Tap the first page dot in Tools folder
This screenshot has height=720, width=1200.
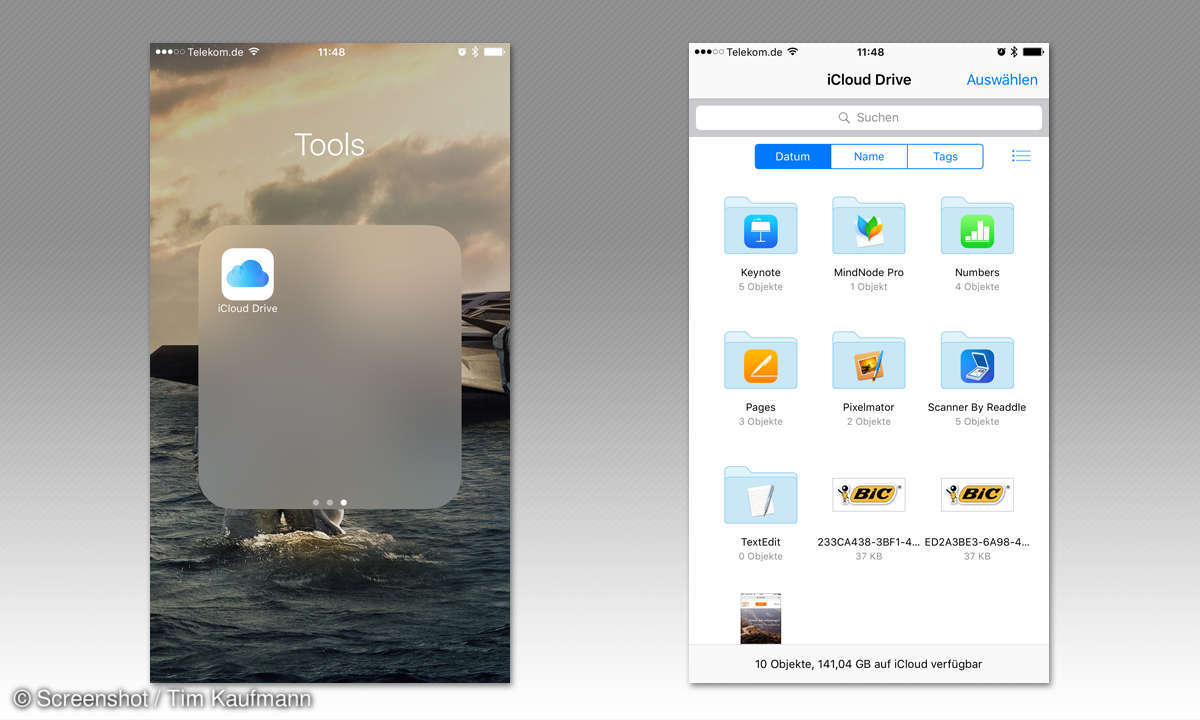316,502
